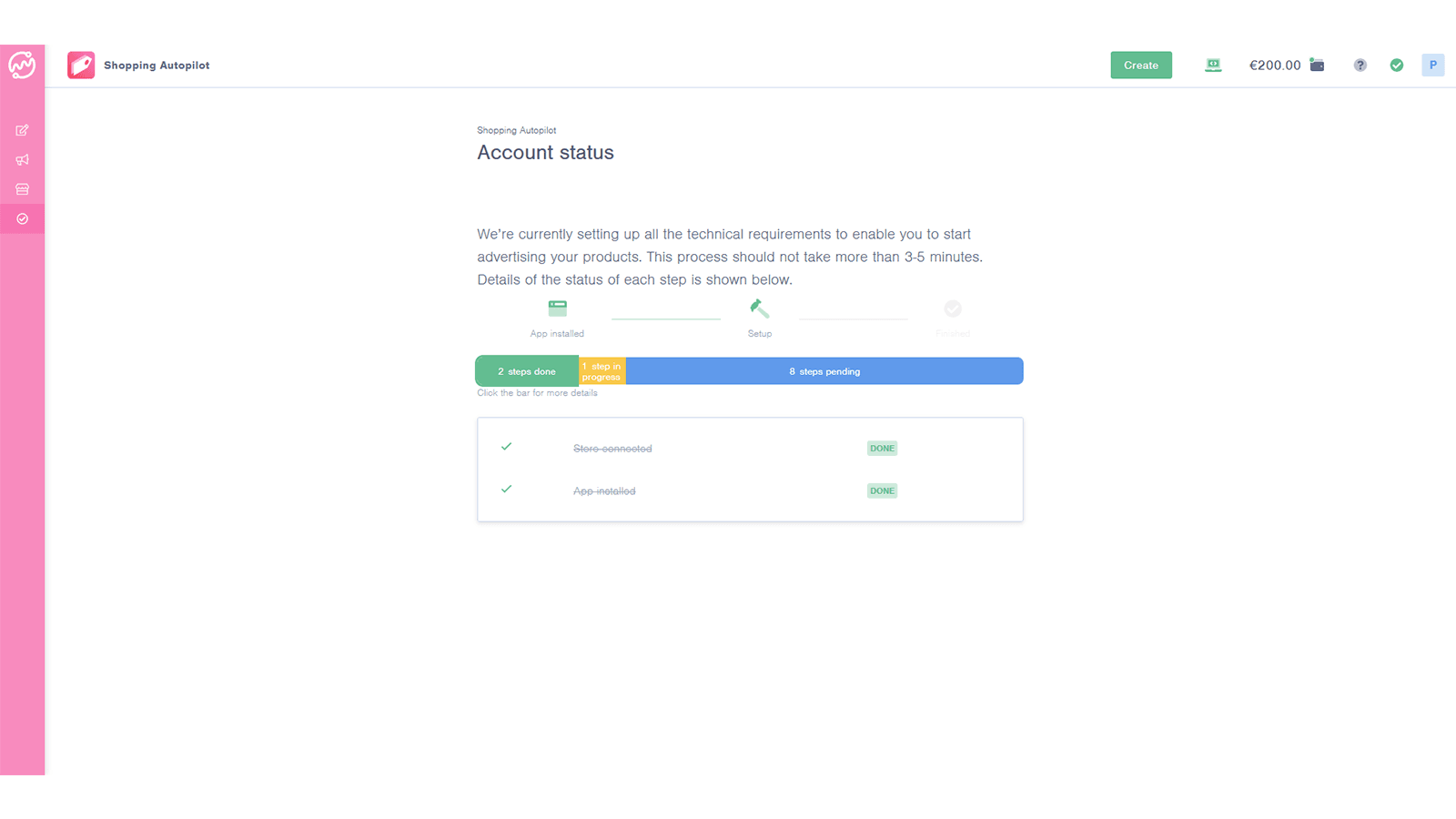1456x819 pixels.
Task: Click the pink Shopping Autopilot tag logo
Action: click(81, 65)
